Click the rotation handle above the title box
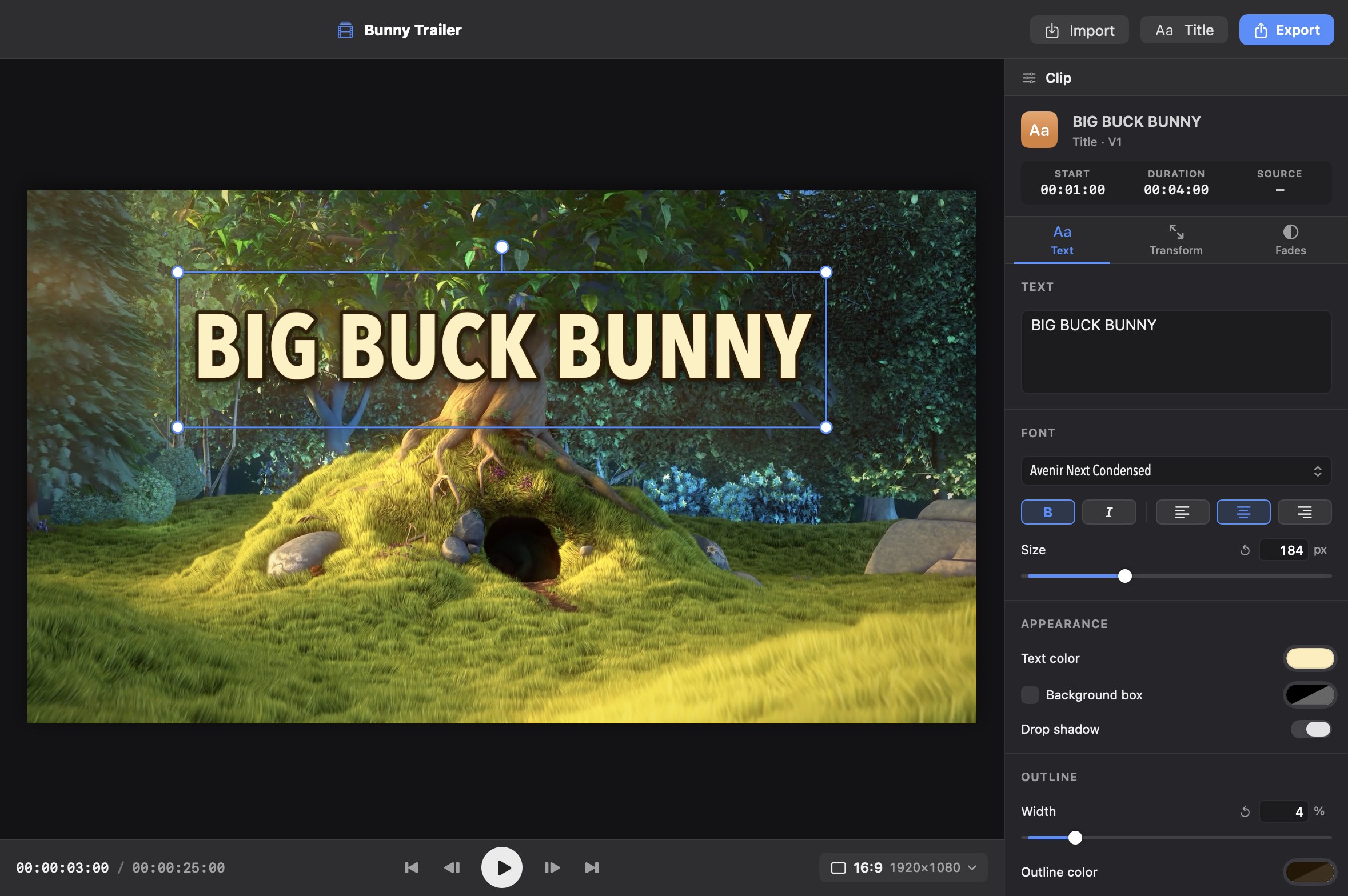1348x896 pixels. tap(501, 247)
